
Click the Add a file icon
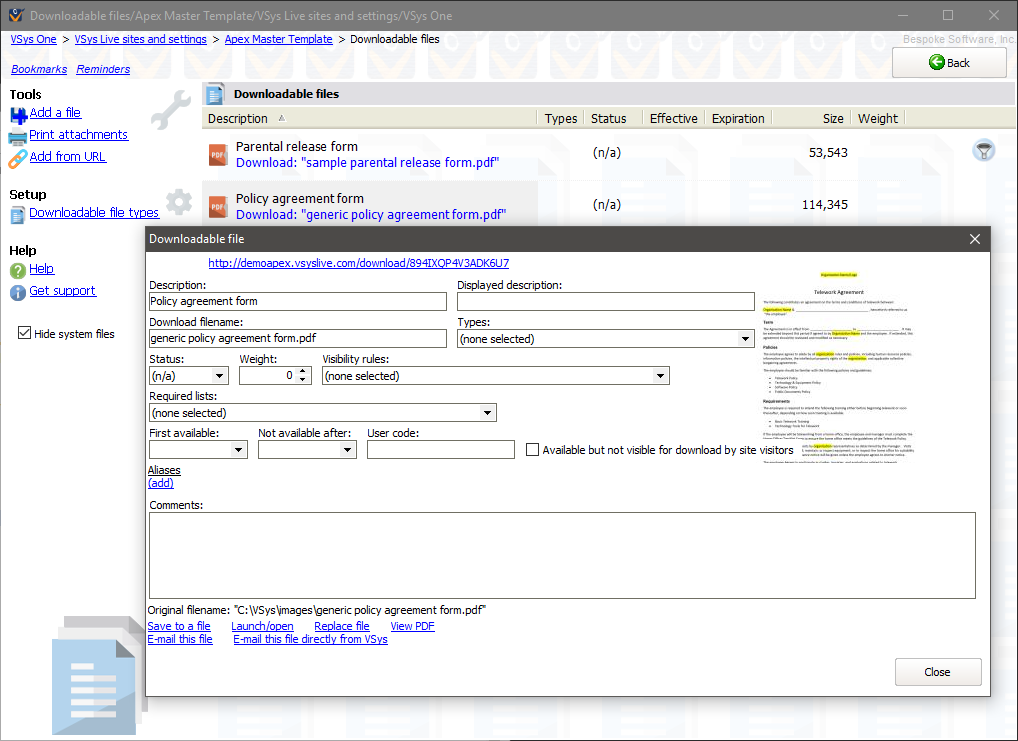coord(18,114)
